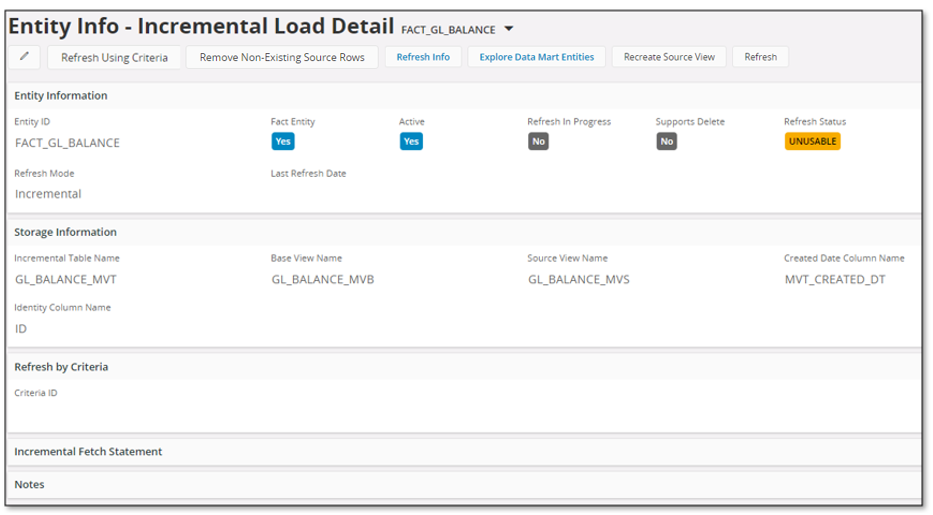Click the FACT_GL_BALANCE Entity ID value
The image size is (933, 515).
click(x=67, y=143)
